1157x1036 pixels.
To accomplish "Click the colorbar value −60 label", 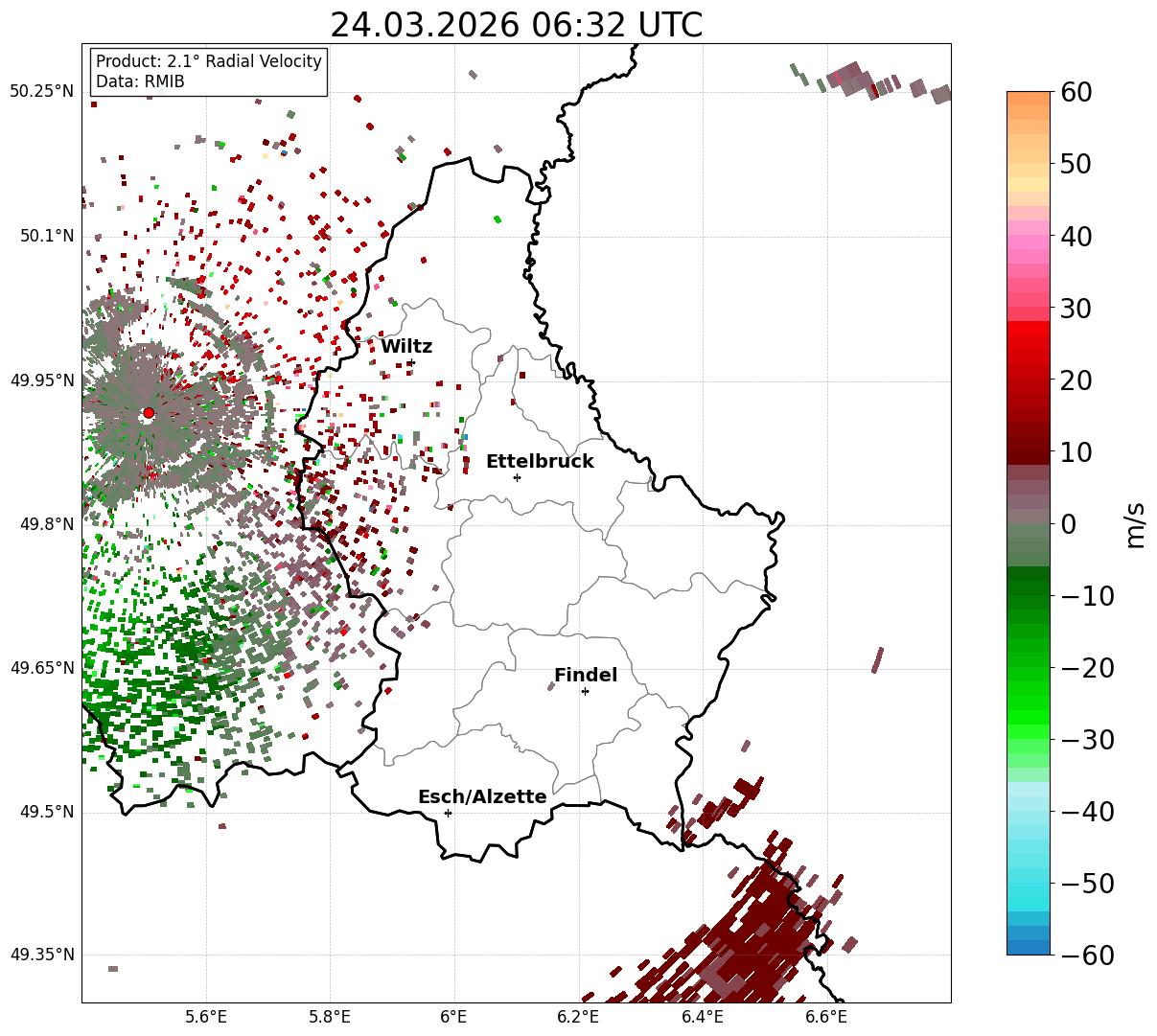I will pos(1087,955).
